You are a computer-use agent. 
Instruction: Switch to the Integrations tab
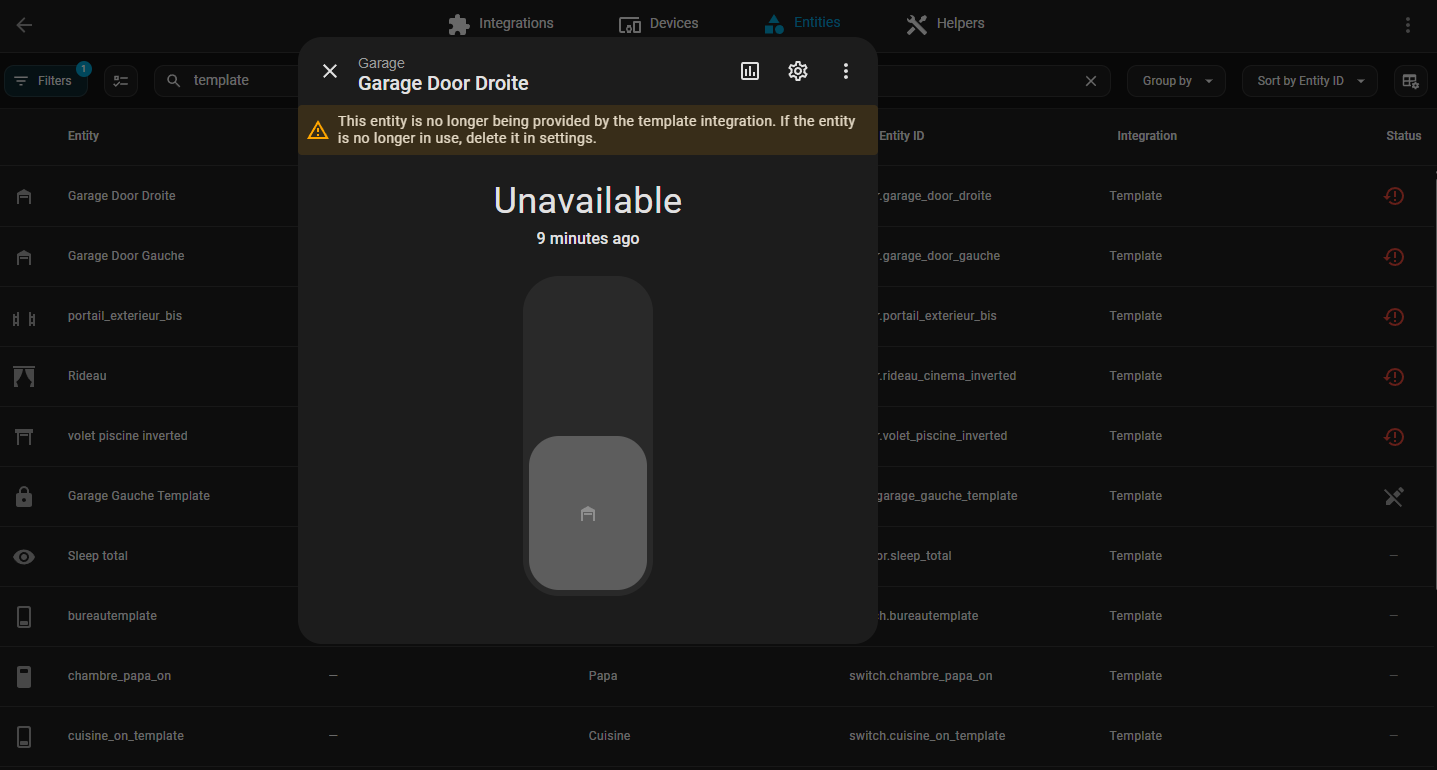pos(501,24)
